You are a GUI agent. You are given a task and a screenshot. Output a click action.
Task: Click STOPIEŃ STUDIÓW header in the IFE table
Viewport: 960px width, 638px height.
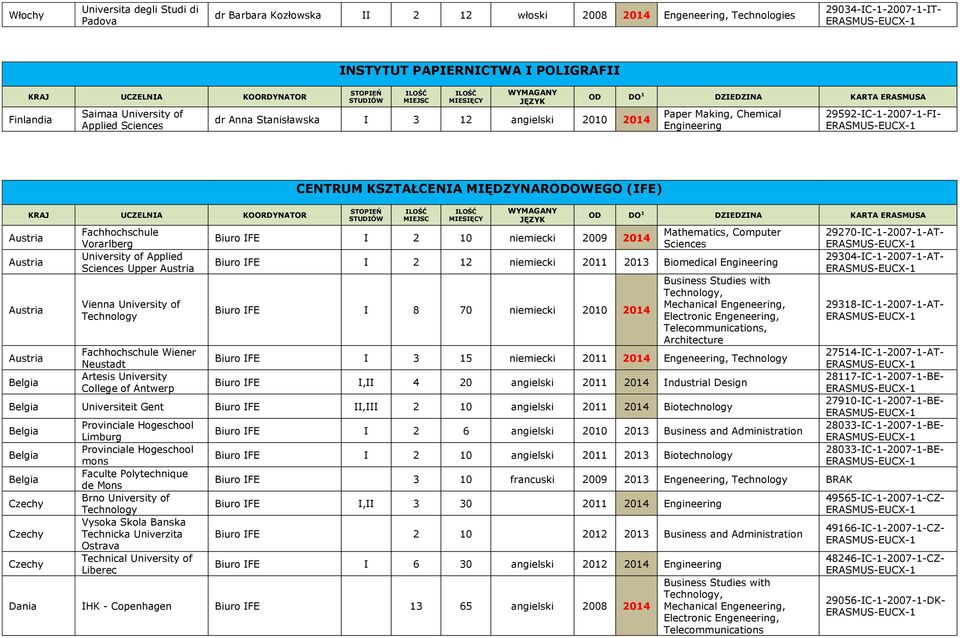click(366, 215)
